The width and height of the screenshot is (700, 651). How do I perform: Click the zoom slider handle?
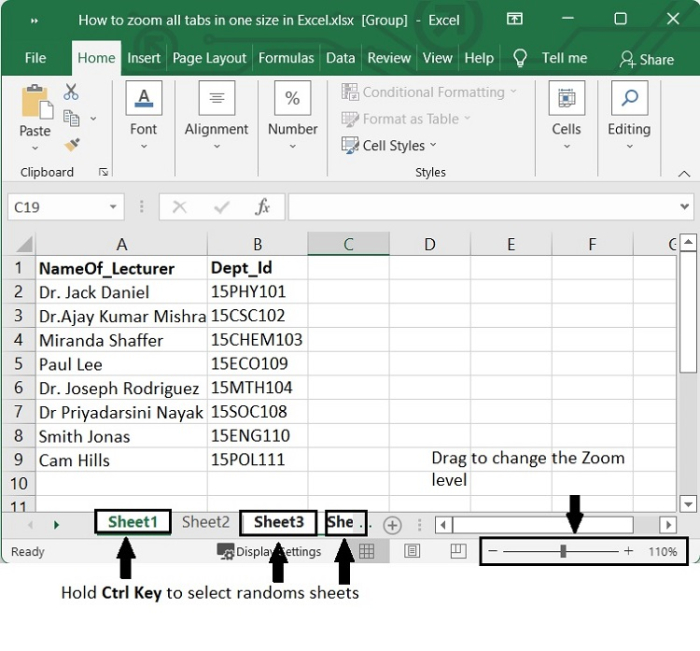[x=564, y=551]
